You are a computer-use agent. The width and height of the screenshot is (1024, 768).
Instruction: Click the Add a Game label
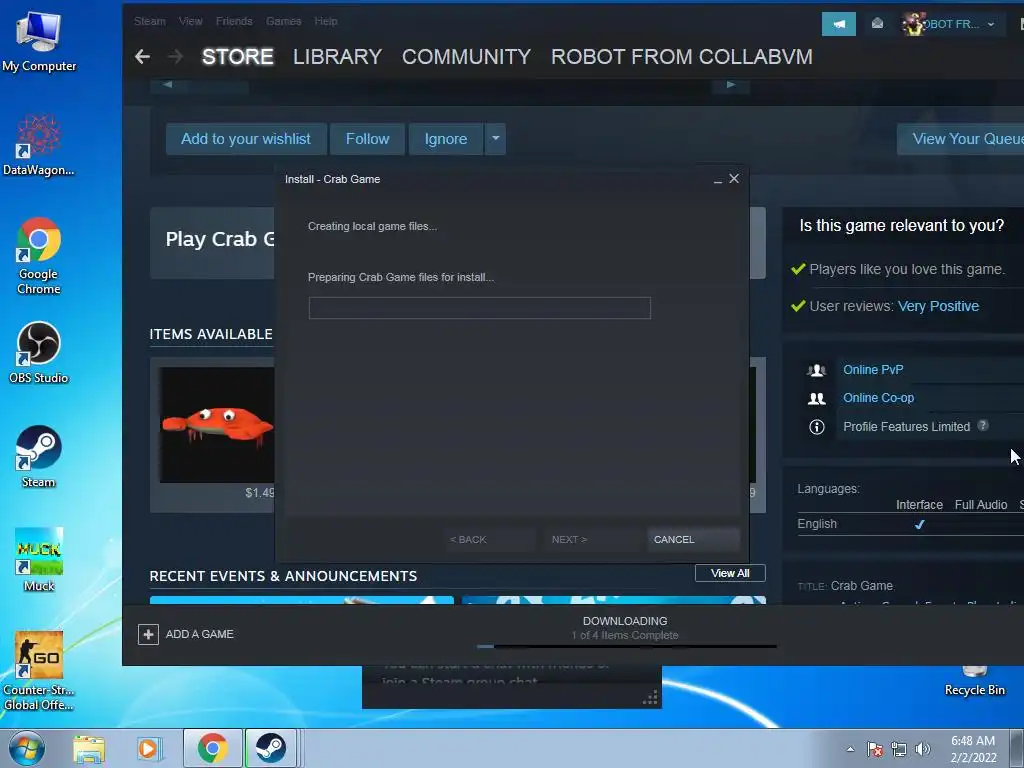pyautogui.click(x=199, y=634)
